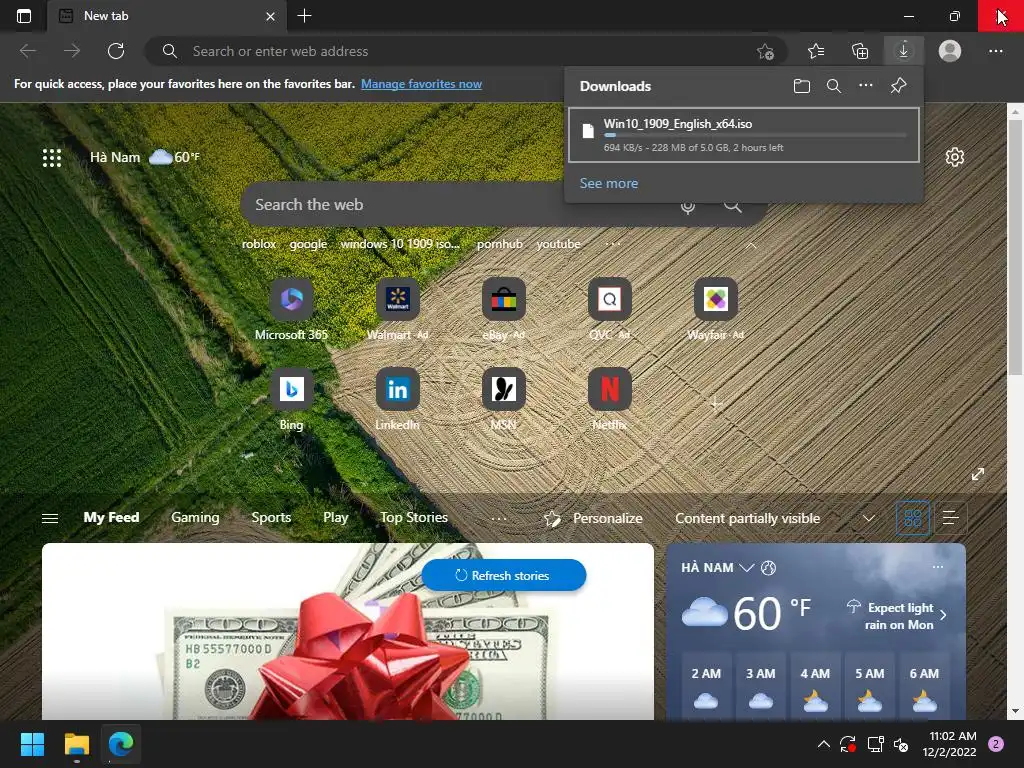Expand HÀ NAM location dropdown in weather card

(746, 568)
